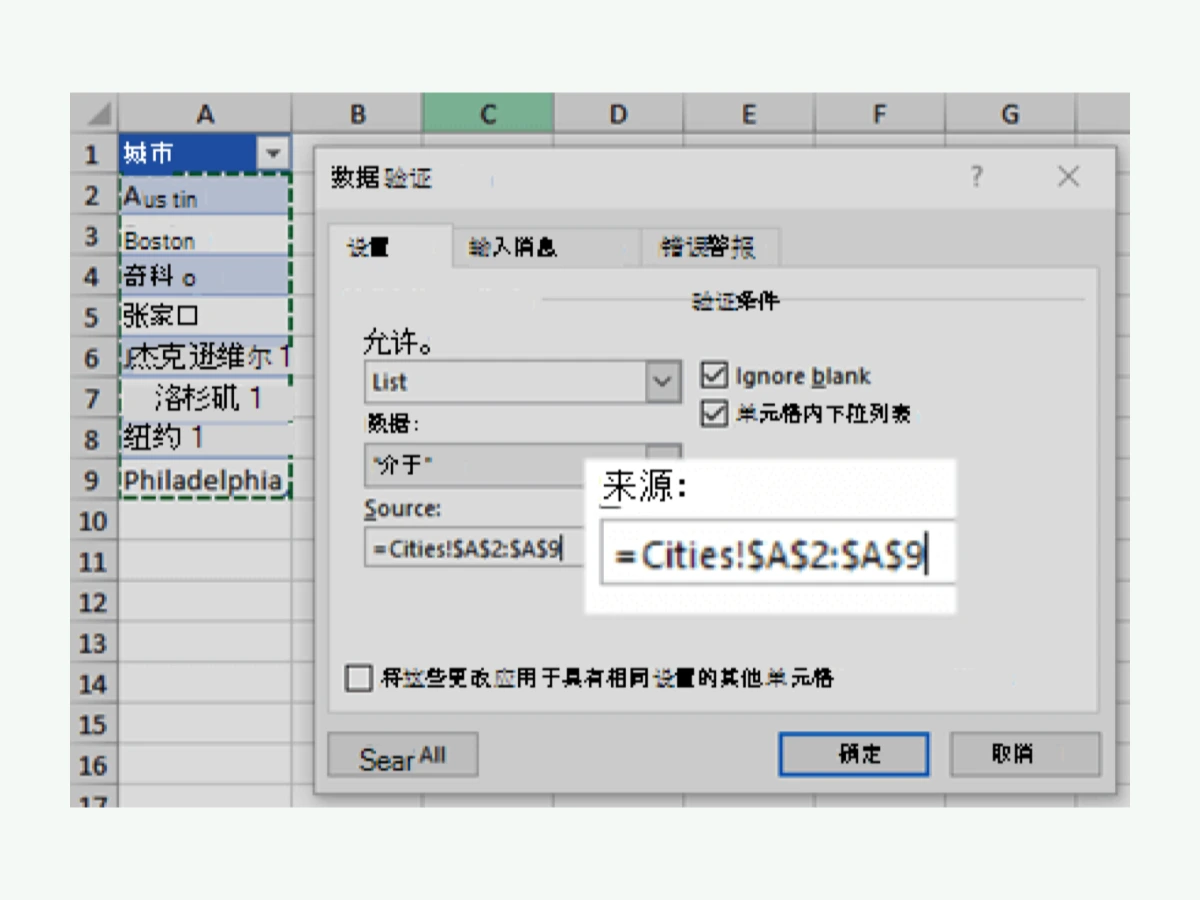Open the filter dropdown on 城市 header
This screenshot has width=1200, height=900.
coord(272,154)
